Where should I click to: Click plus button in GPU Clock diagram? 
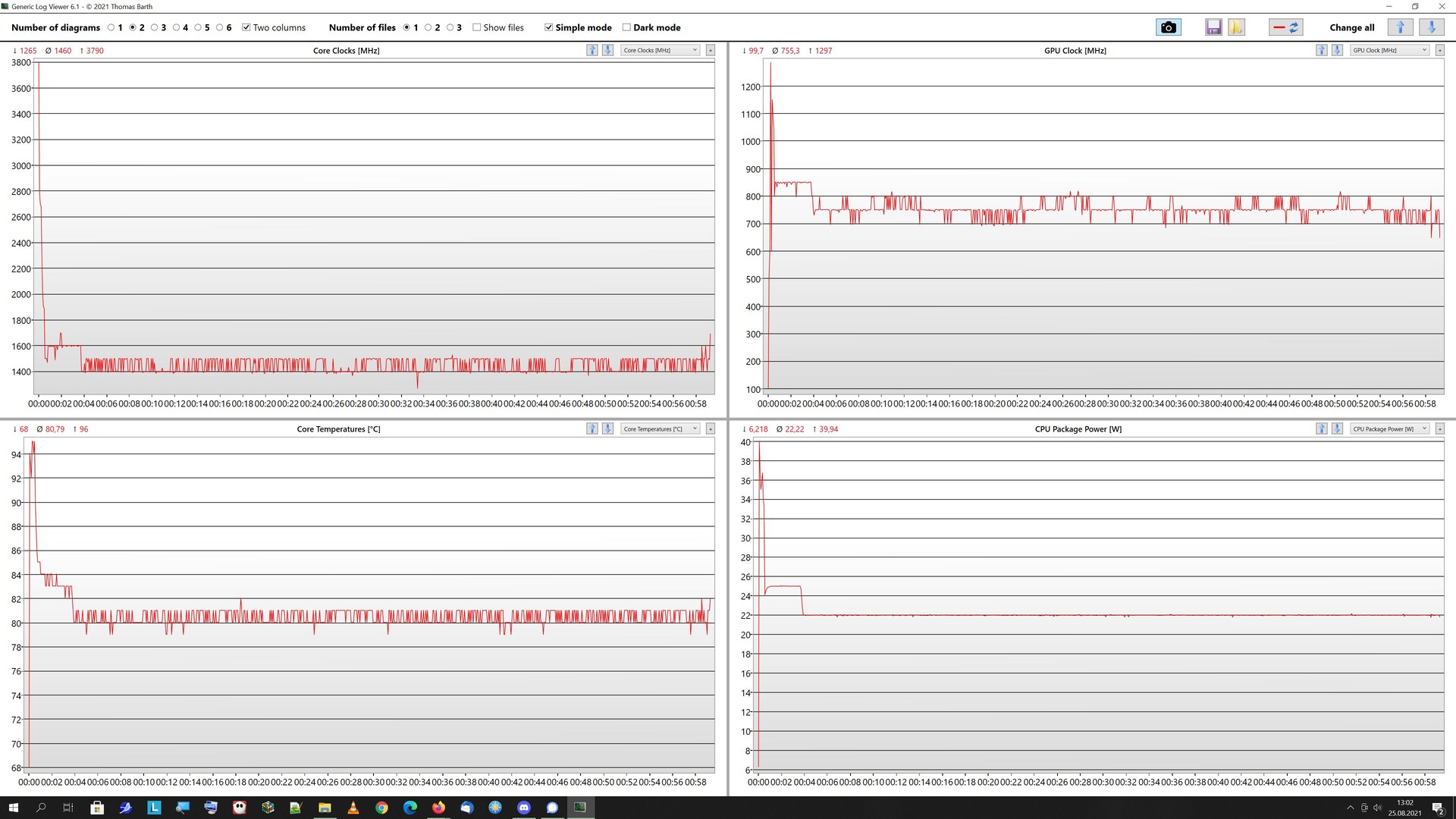[x=1439, y=50]
